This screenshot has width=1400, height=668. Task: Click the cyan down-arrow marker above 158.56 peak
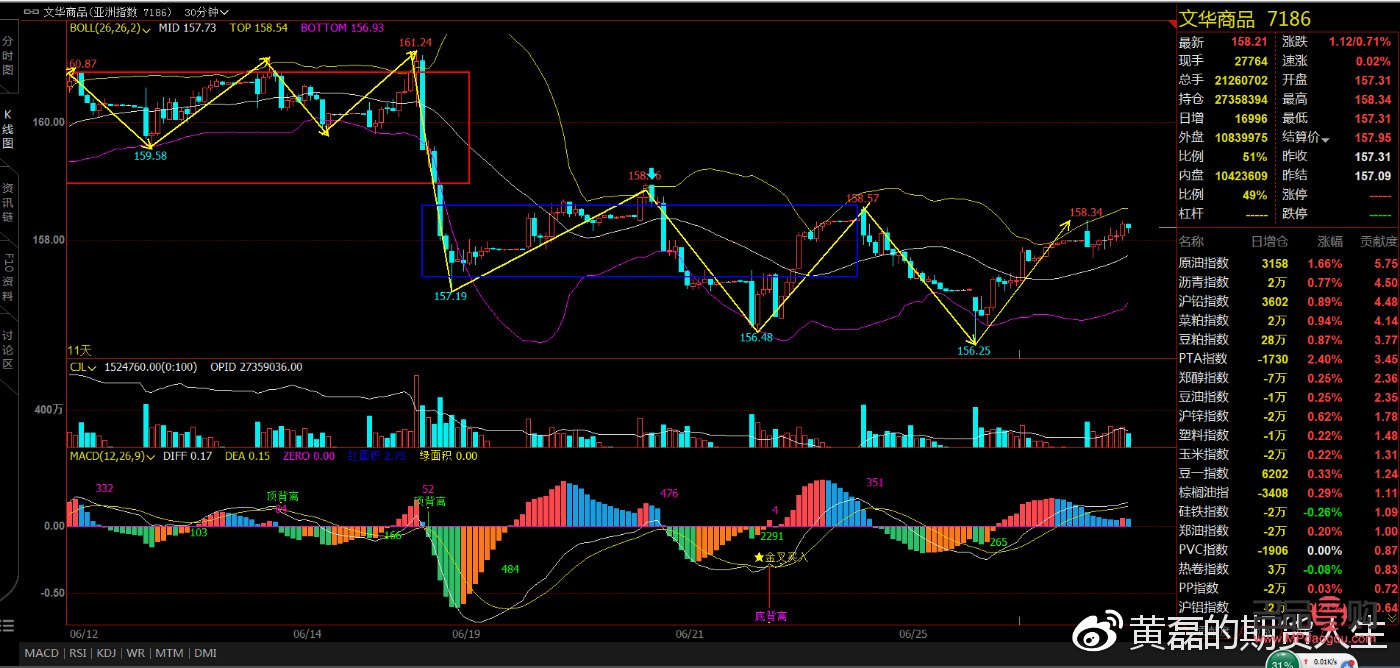coord(652,174)
